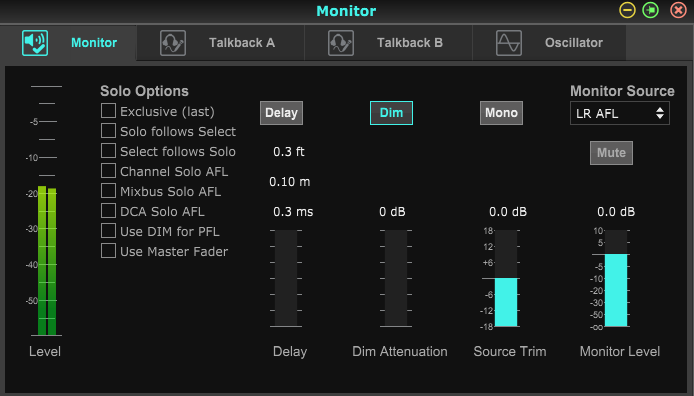694x396 pixels.
Task: Click the 0.10 m delay value
Action: tap(289, 182)
